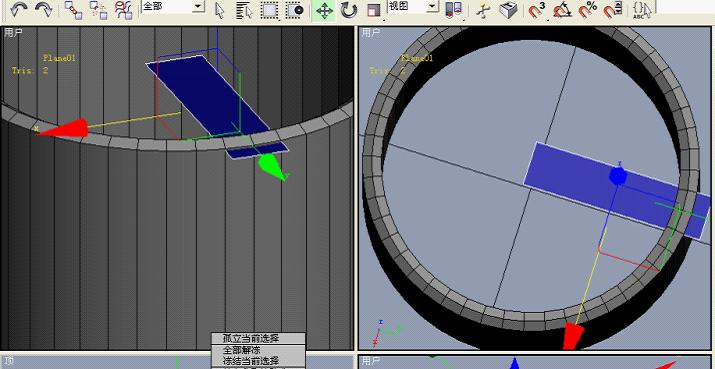Enable the Percent Snap toggle
The width and height of the screenshot is (715, 369).
pos(587,10)
